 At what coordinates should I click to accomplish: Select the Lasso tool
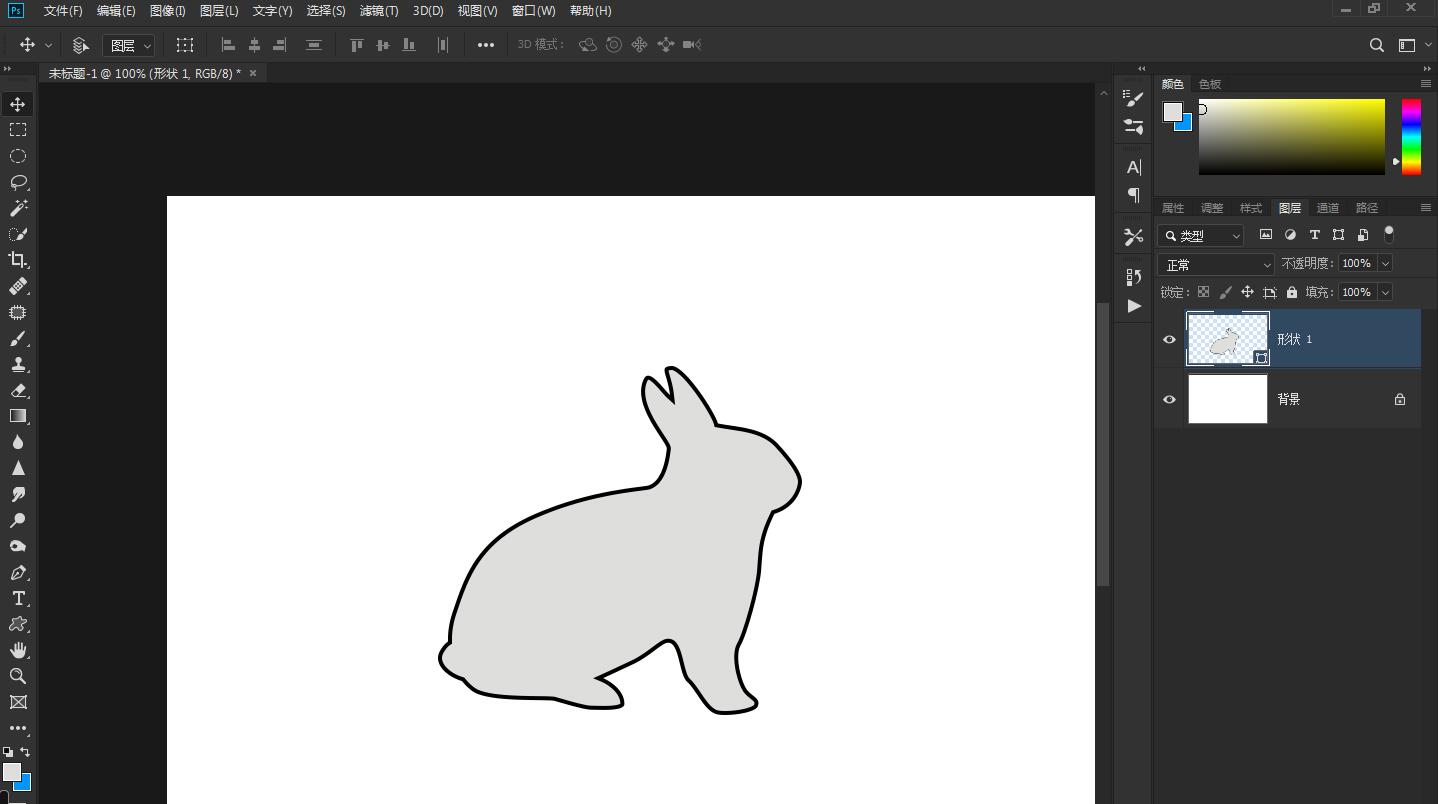click(x=18, y=182)
